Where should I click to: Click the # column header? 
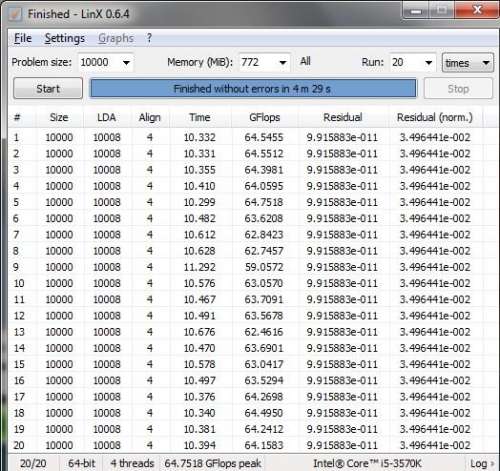tap(17, 117)
